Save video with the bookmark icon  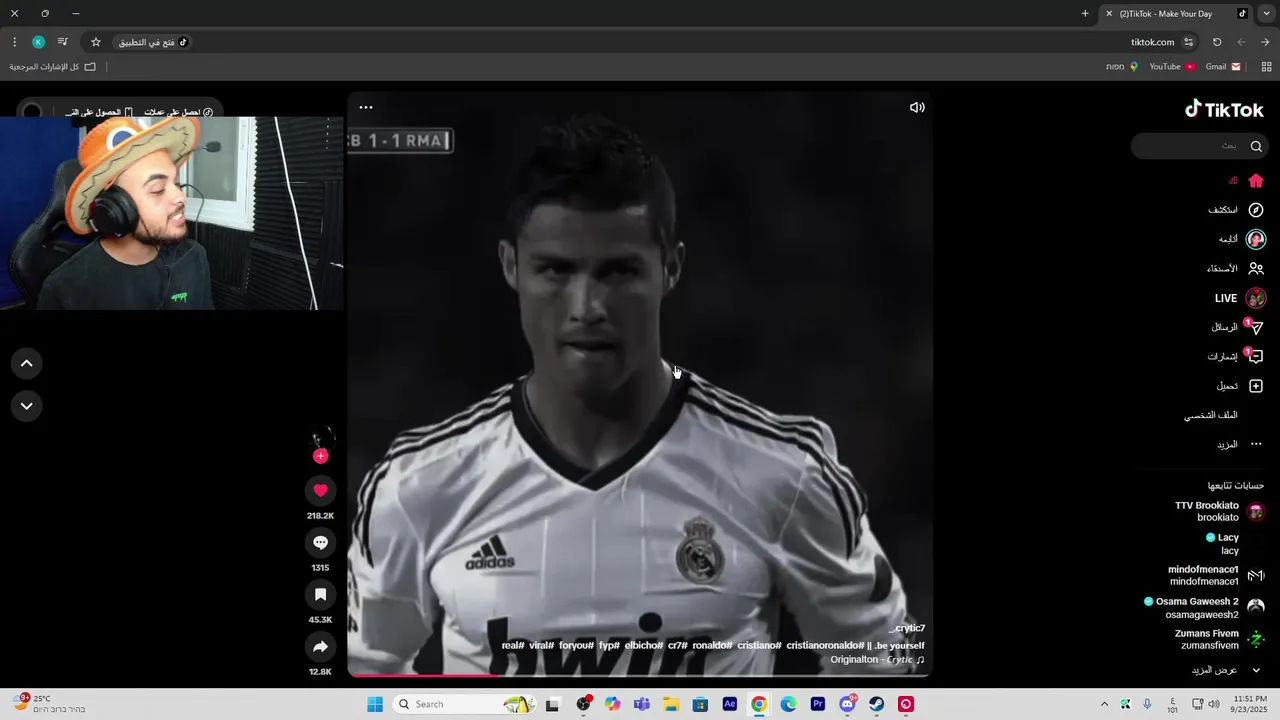[320, 595]
